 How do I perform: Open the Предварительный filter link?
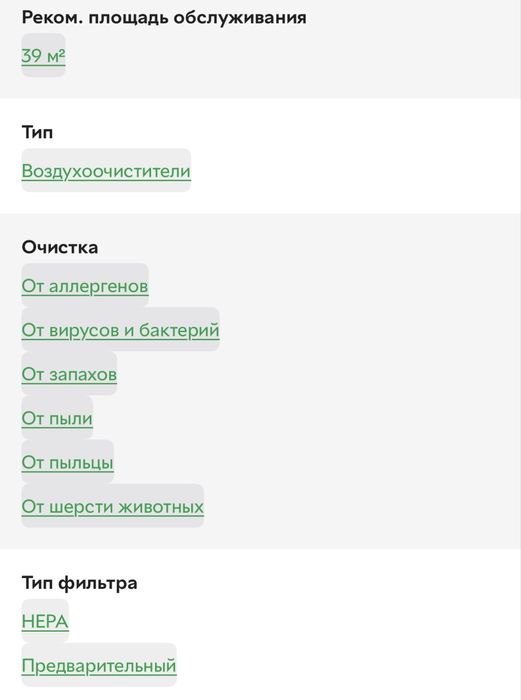coord(99,666)
